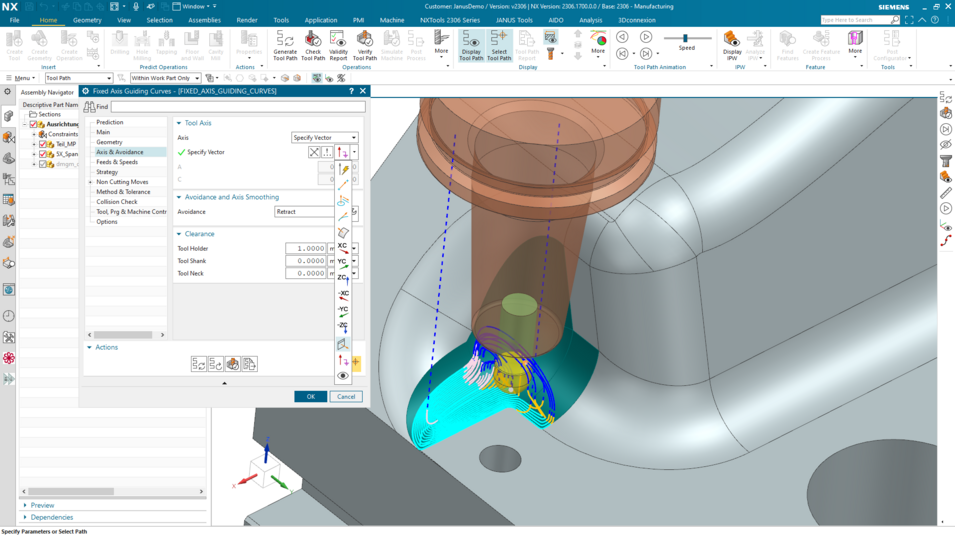Screen dimensions: 955x537
Task: Select negative YC axis vector option
Action: (x=343, y=312)
